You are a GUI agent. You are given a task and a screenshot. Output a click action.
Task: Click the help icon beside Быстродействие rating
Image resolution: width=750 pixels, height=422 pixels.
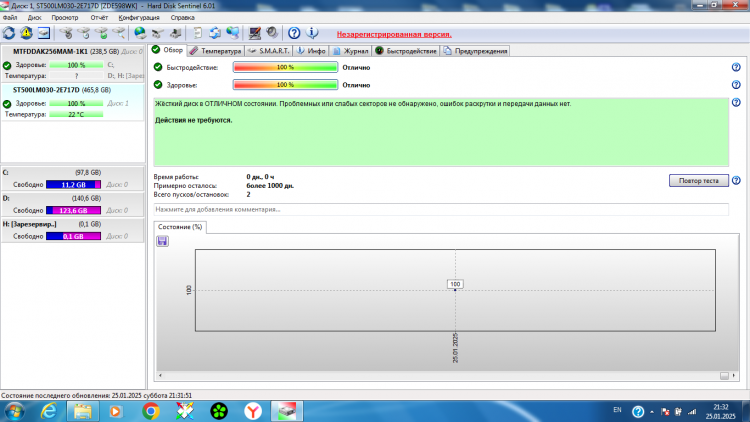[736, 67]
